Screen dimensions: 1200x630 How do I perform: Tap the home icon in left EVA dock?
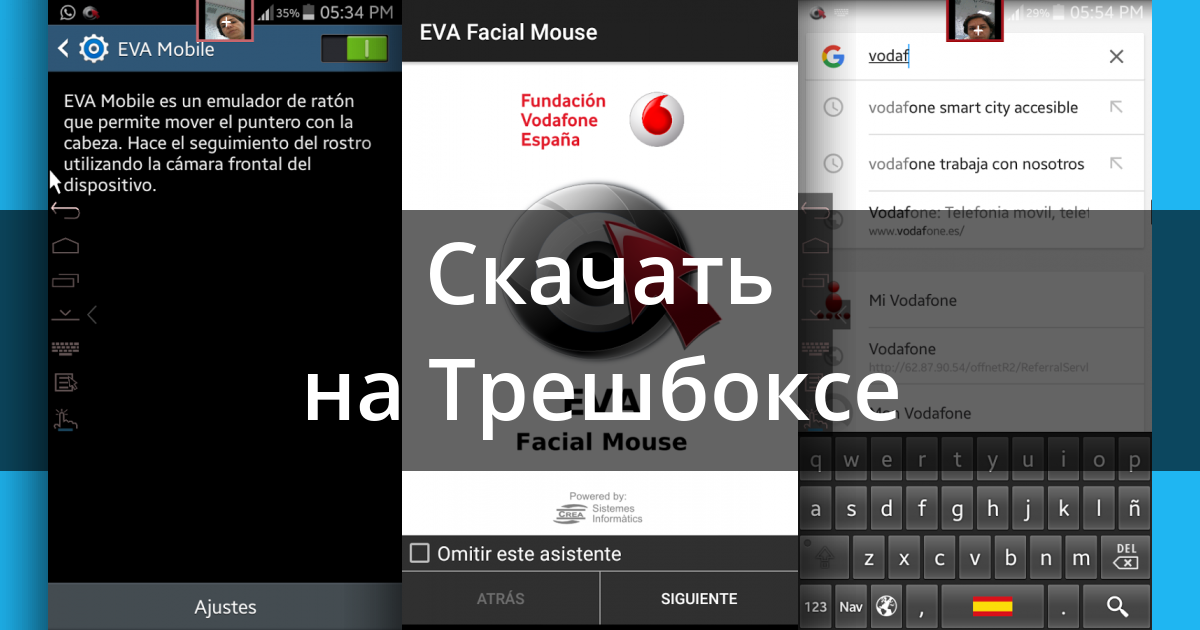tap(65, 245)
